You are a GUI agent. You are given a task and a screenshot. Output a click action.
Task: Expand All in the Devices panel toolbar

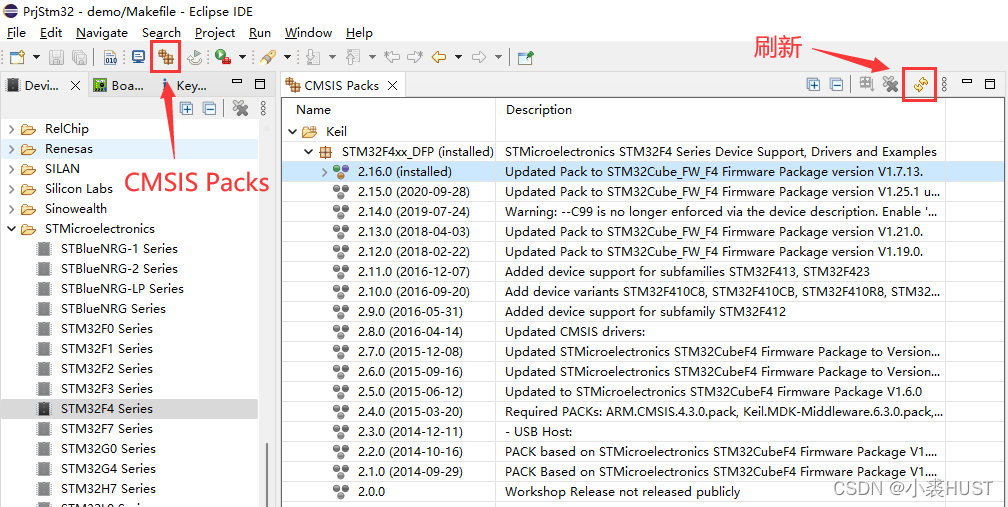coord(186,108)
